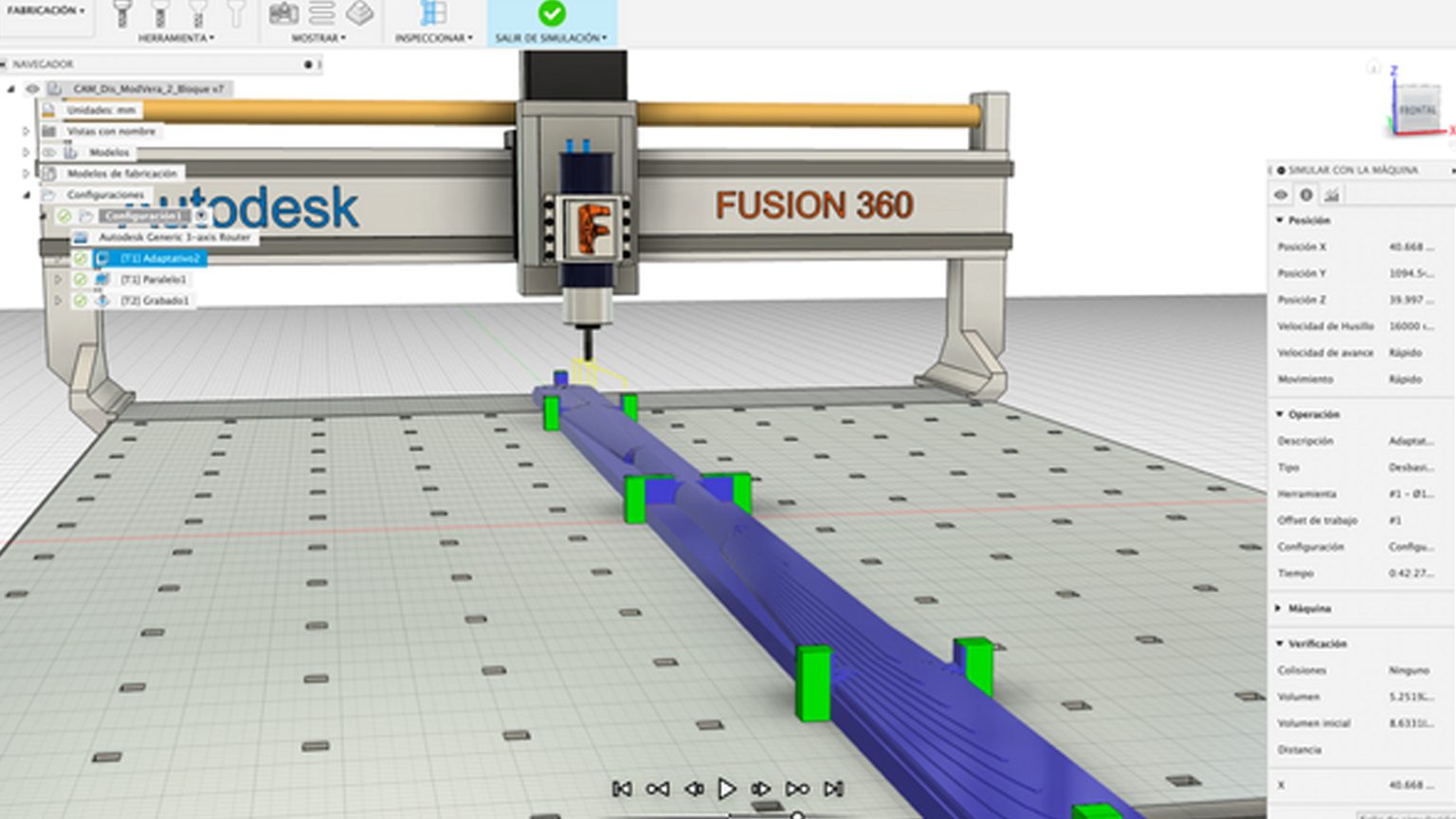Toggle the green check beside Adaptativo2

pyautogui.click(x=80, y=258)
